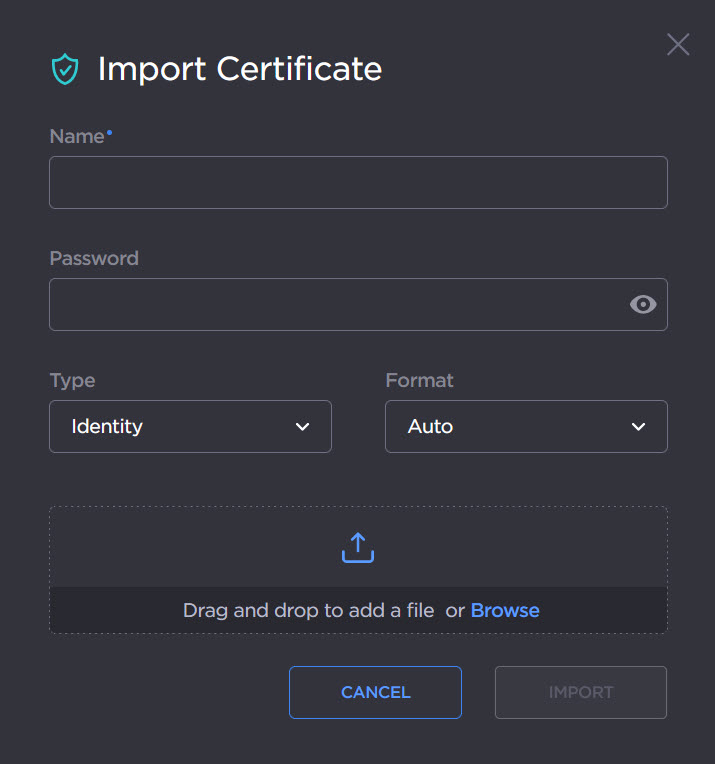This screenshot has width=715, height=764.
Task: Click the chevron arrow in Format selector
Action: [x=639, y=427]
